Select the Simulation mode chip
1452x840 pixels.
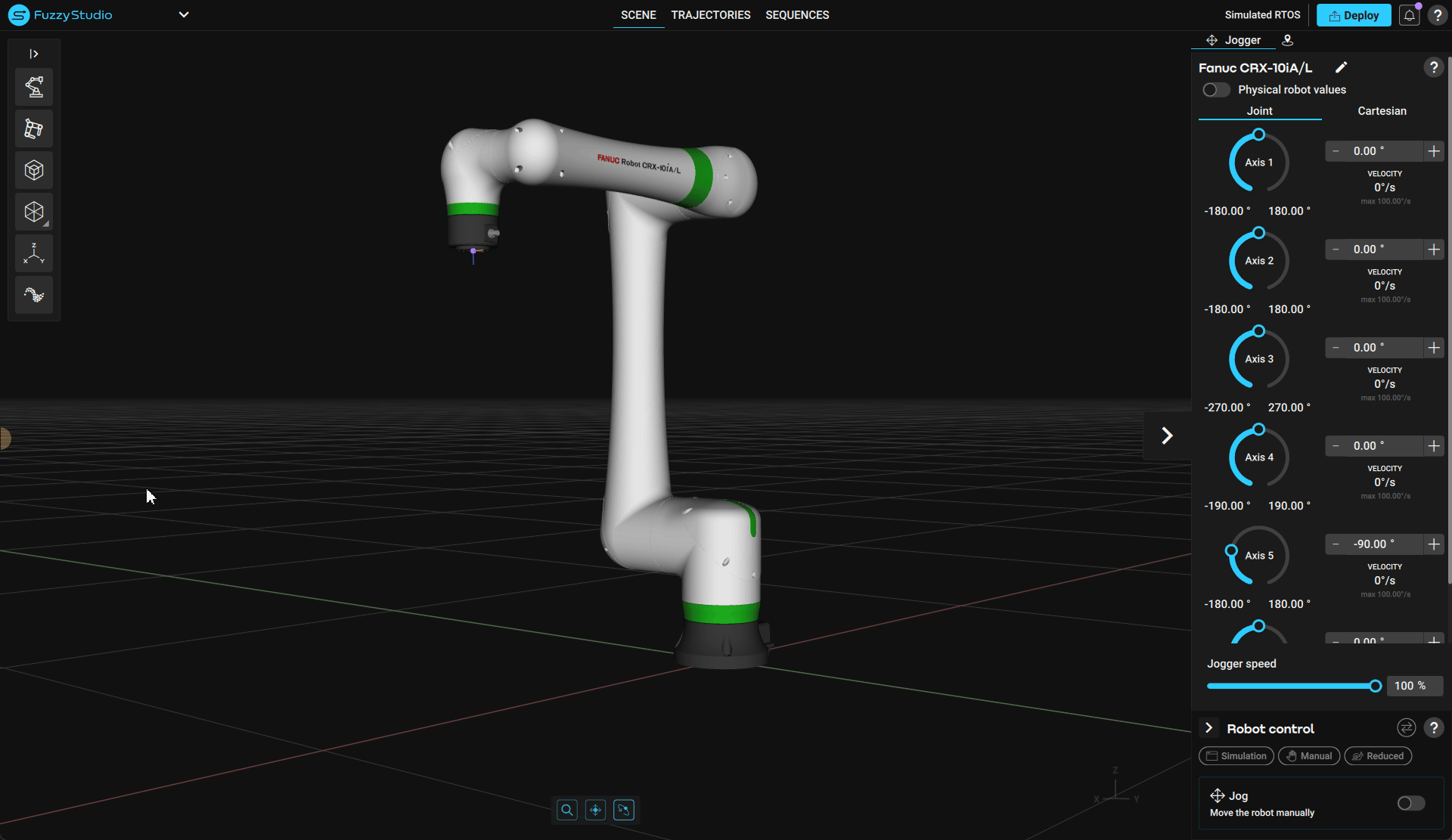click(1236, 756)
